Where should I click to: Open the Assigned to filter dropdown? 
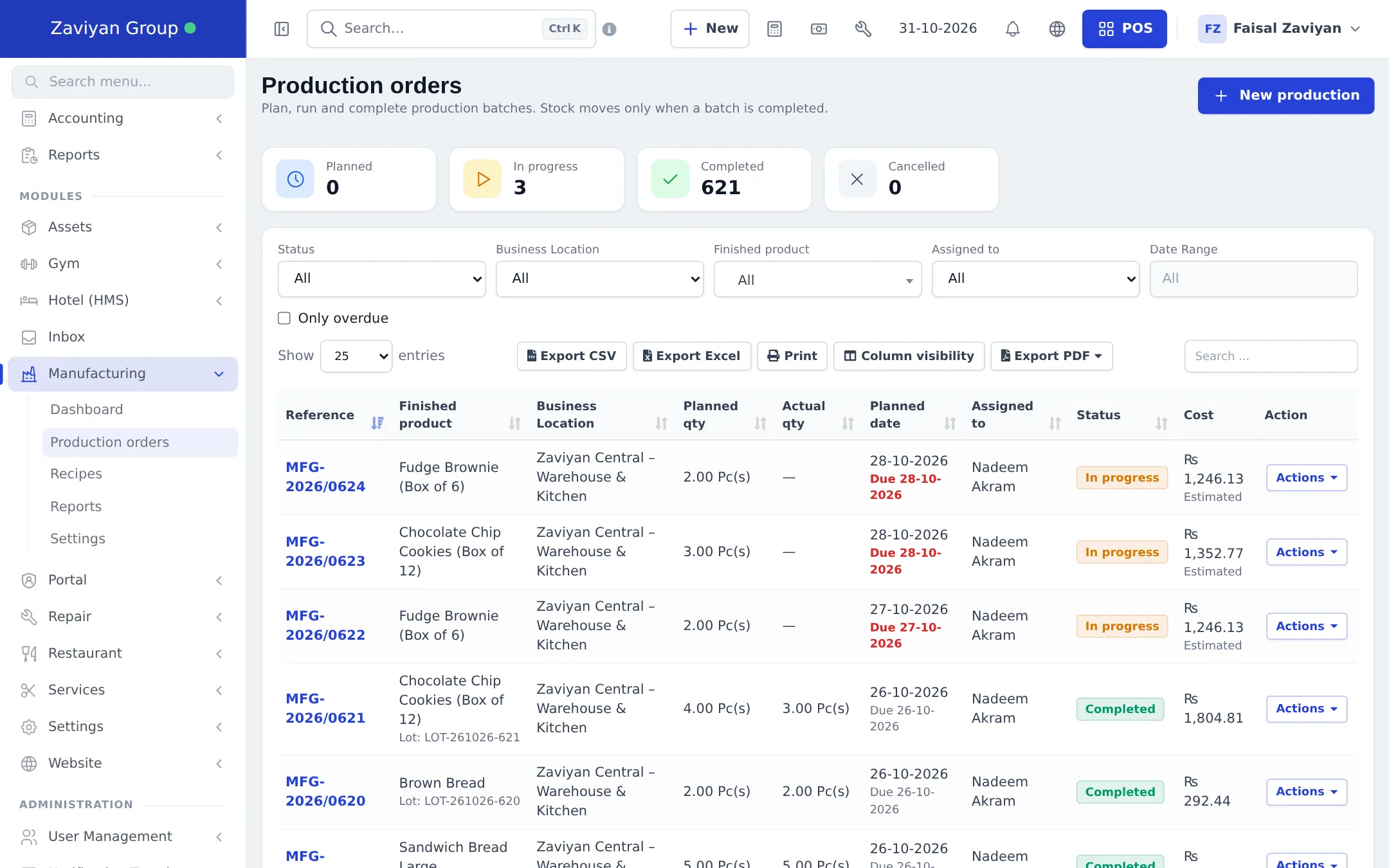[1036, 278]
